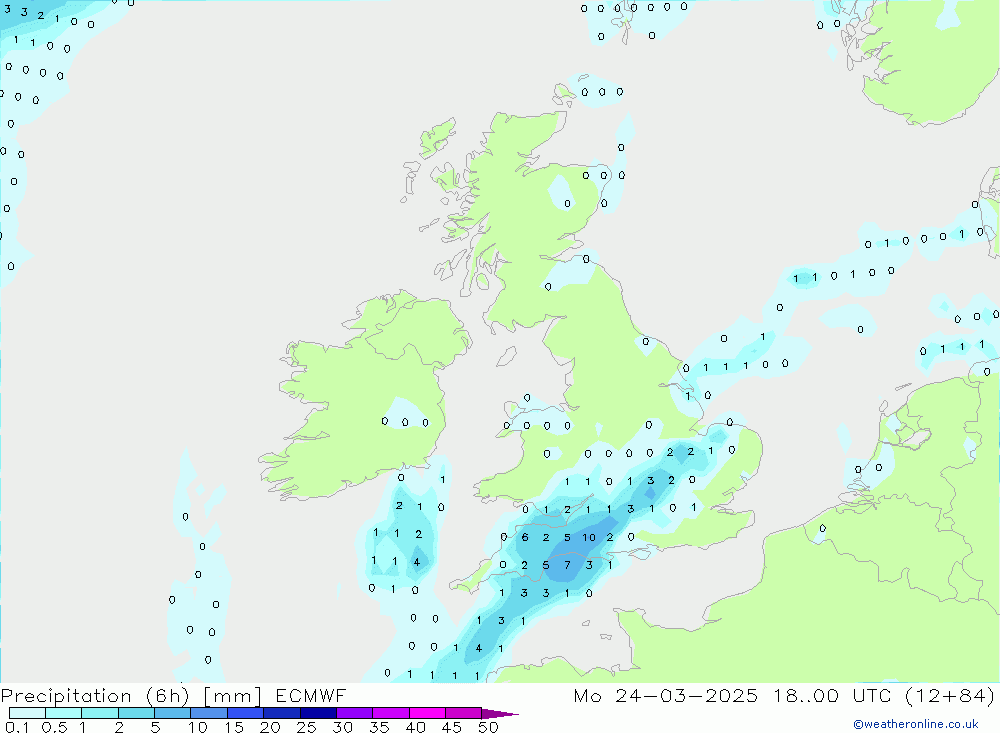Pick the legend swatch between 10 and 15

209,713
